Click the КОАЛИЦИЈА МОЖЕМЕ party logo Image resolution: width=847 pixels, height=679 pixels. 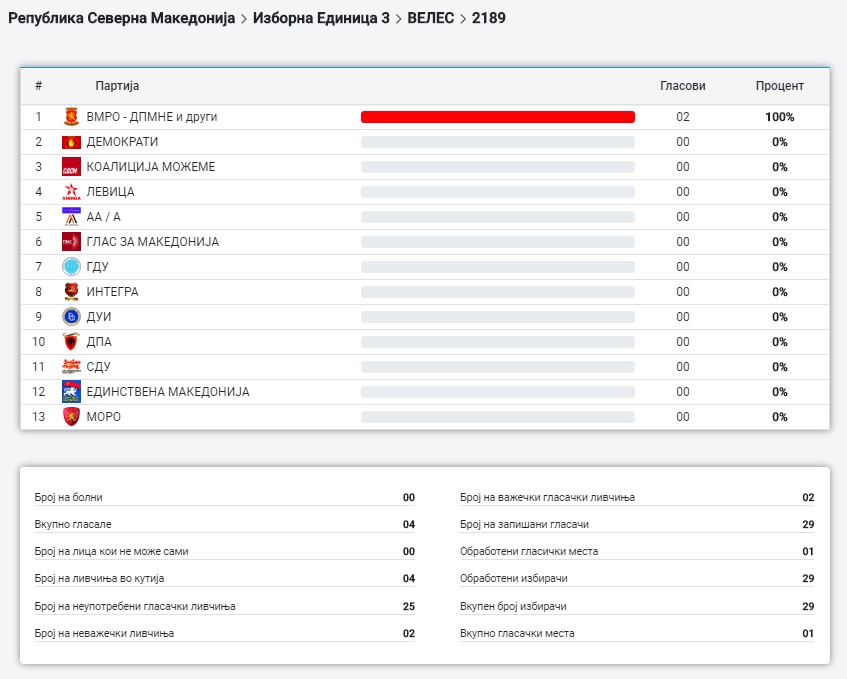71,167
